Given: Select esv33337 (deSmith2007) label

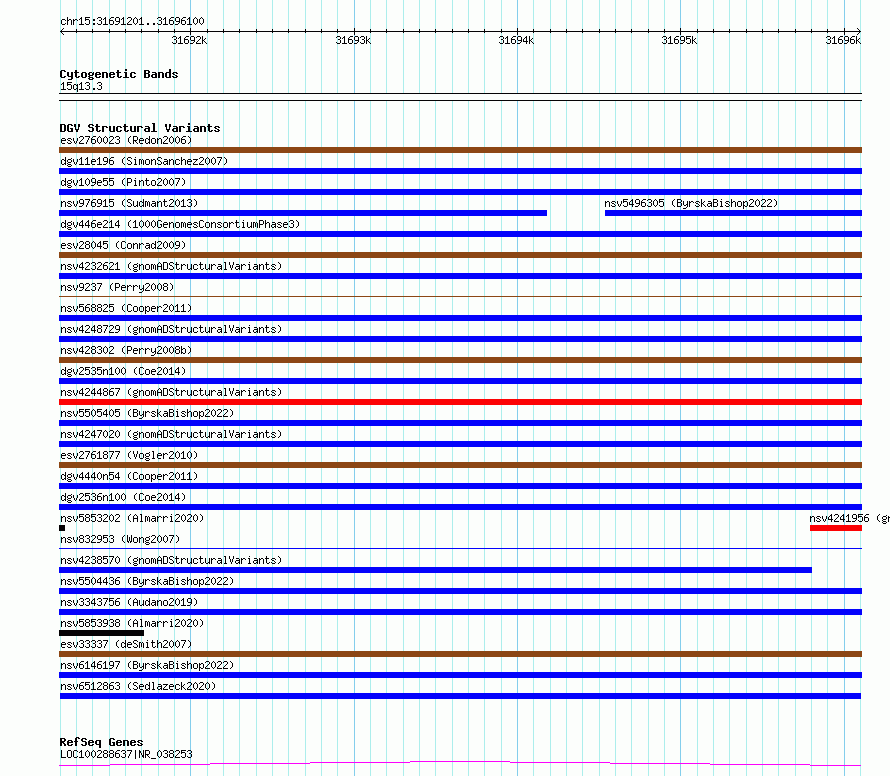Looking at the screenshot, I should click(x=126, y=644).
